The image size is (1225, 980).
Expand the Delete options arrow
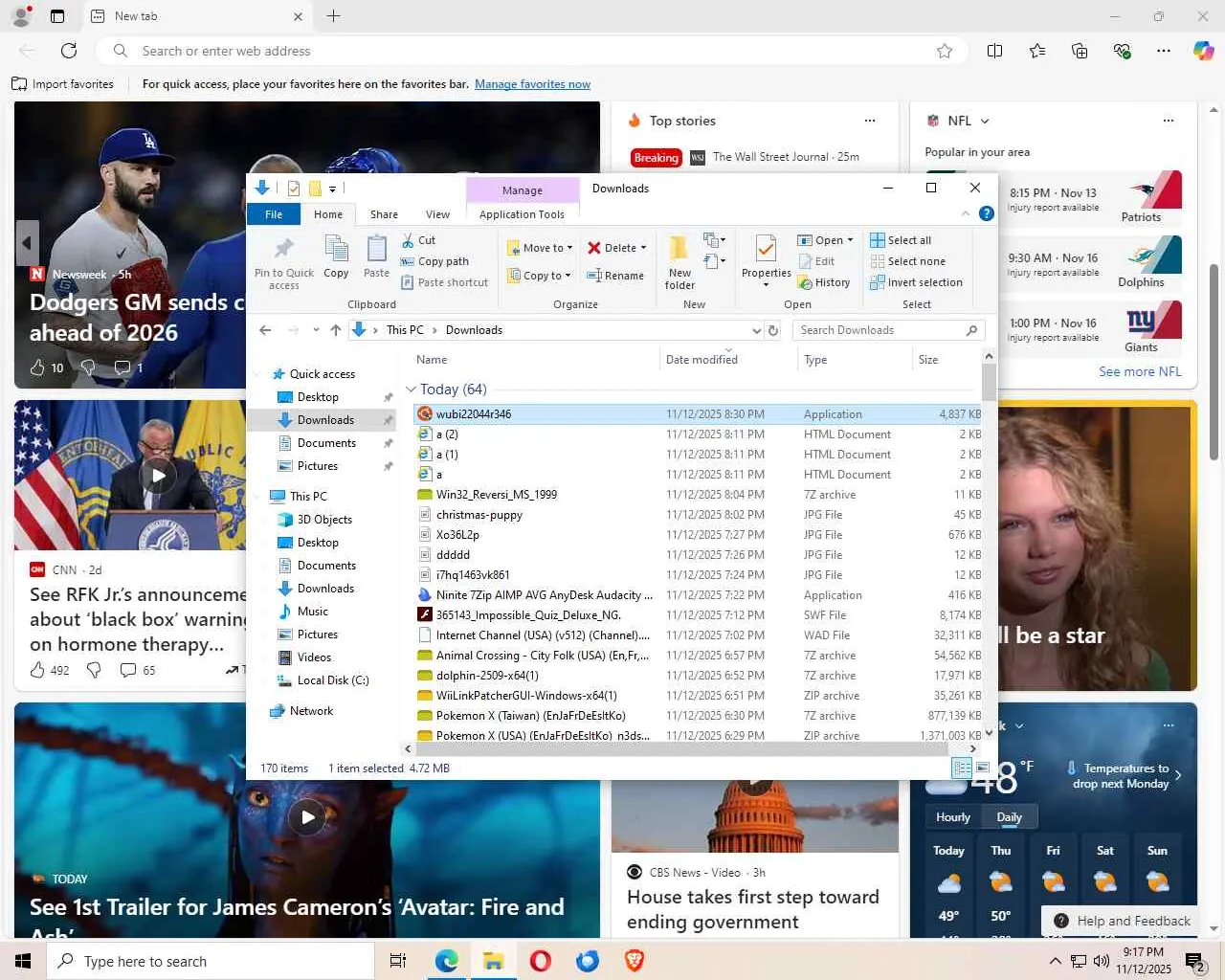(x=643, y=248)
